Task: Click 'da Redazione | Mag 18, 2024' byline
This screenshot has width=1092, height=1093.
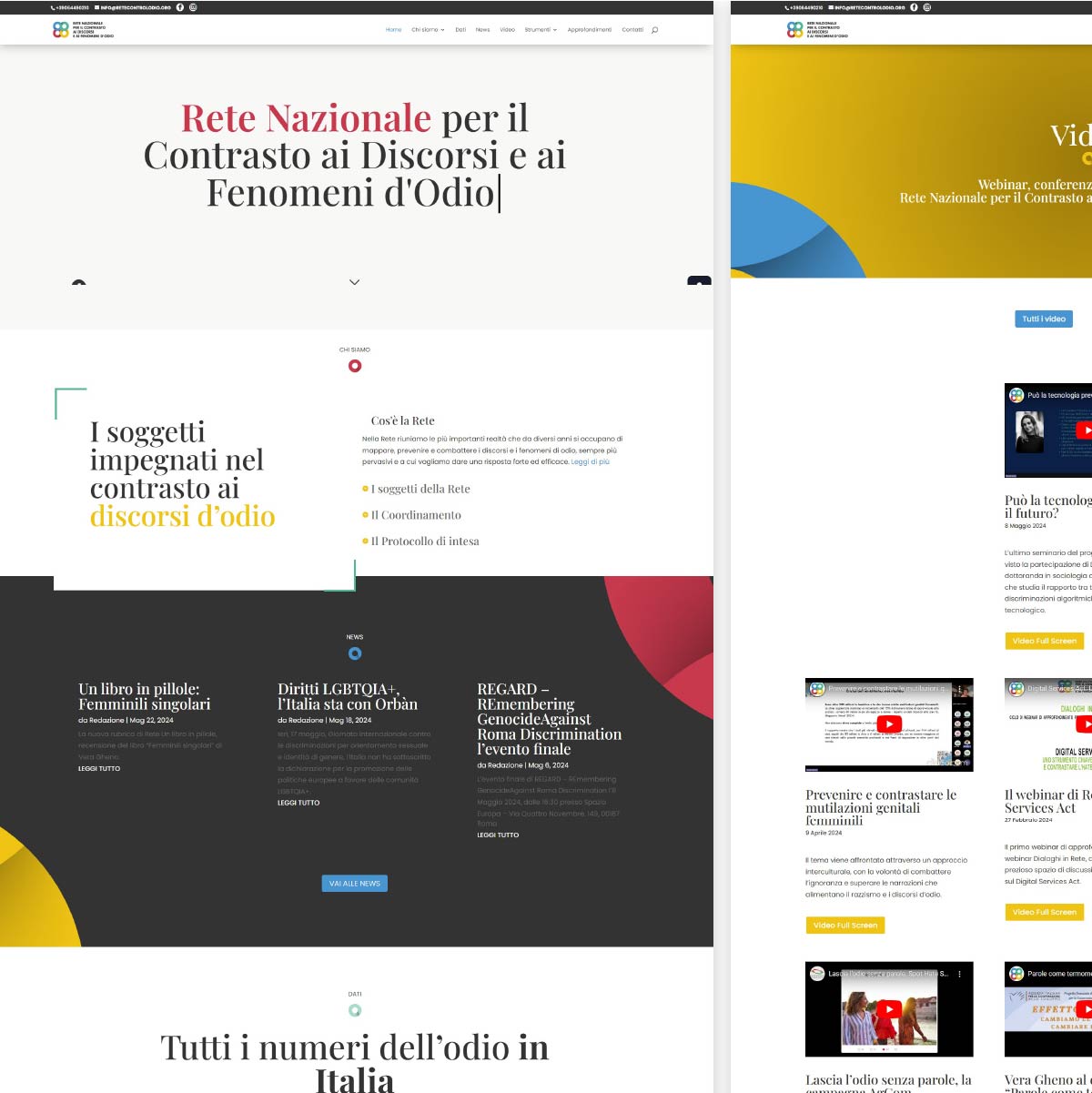Action: (x=325, y=720)
